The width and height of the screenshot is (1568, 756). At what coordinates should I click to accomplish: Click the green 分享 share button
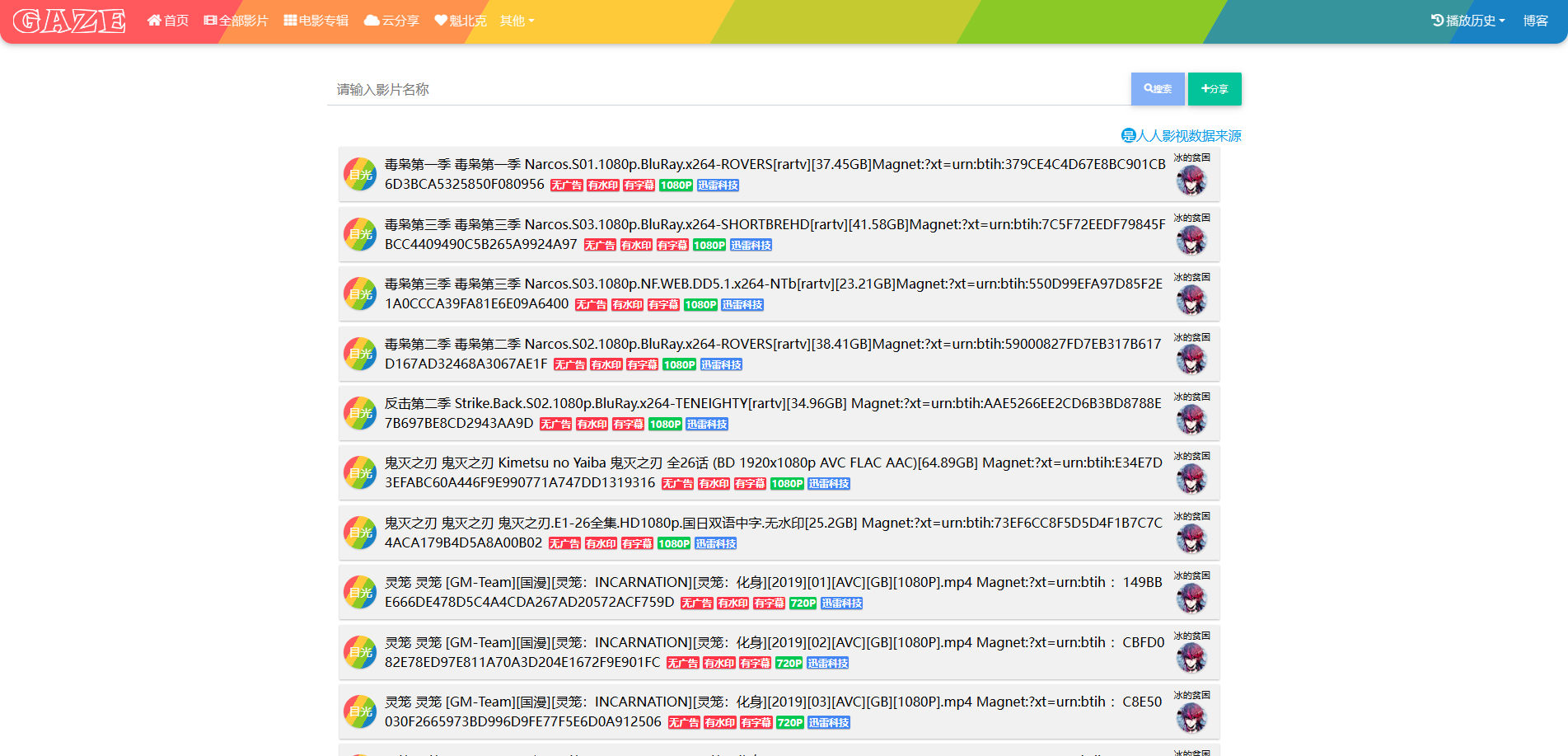click(x=1215, y=89)
